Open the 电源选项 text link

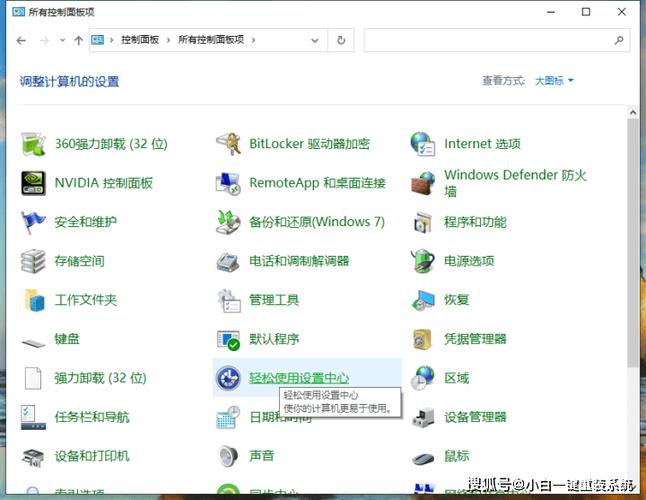pos(469,261)
